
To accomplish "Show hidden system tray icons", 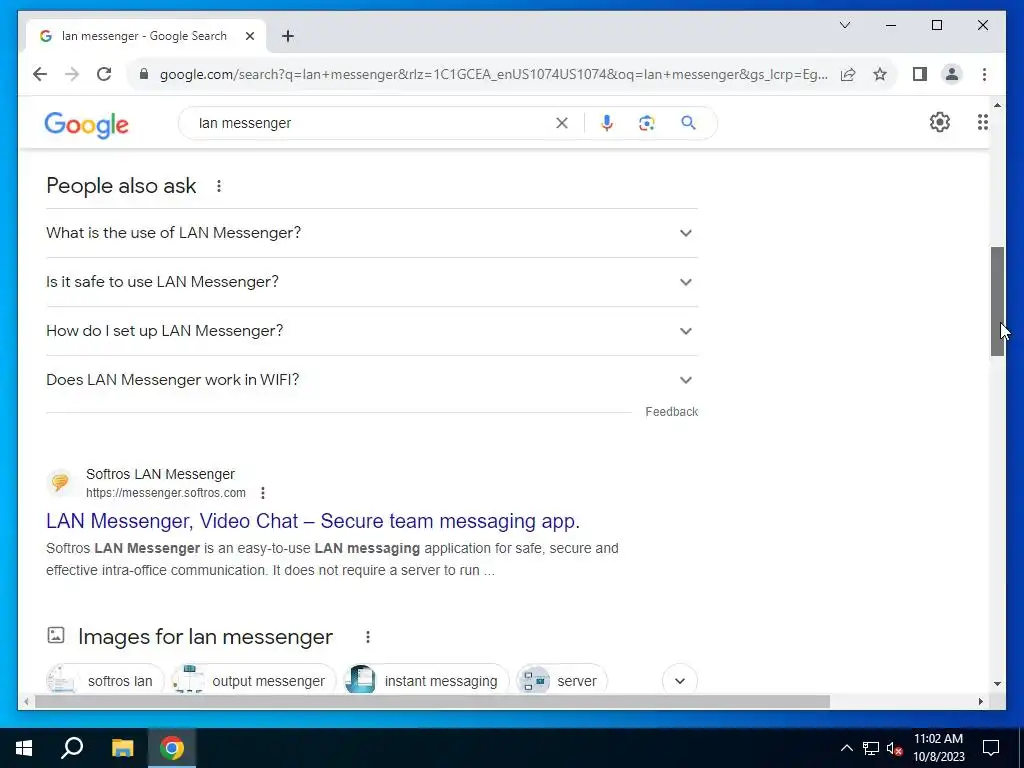I will [846, 748].
